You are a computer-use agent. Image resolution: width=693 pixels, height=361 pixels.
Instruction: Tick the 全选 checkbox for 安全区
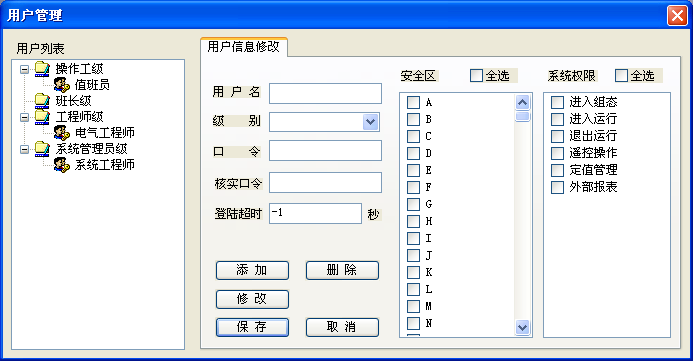click(x=476, y=76)
